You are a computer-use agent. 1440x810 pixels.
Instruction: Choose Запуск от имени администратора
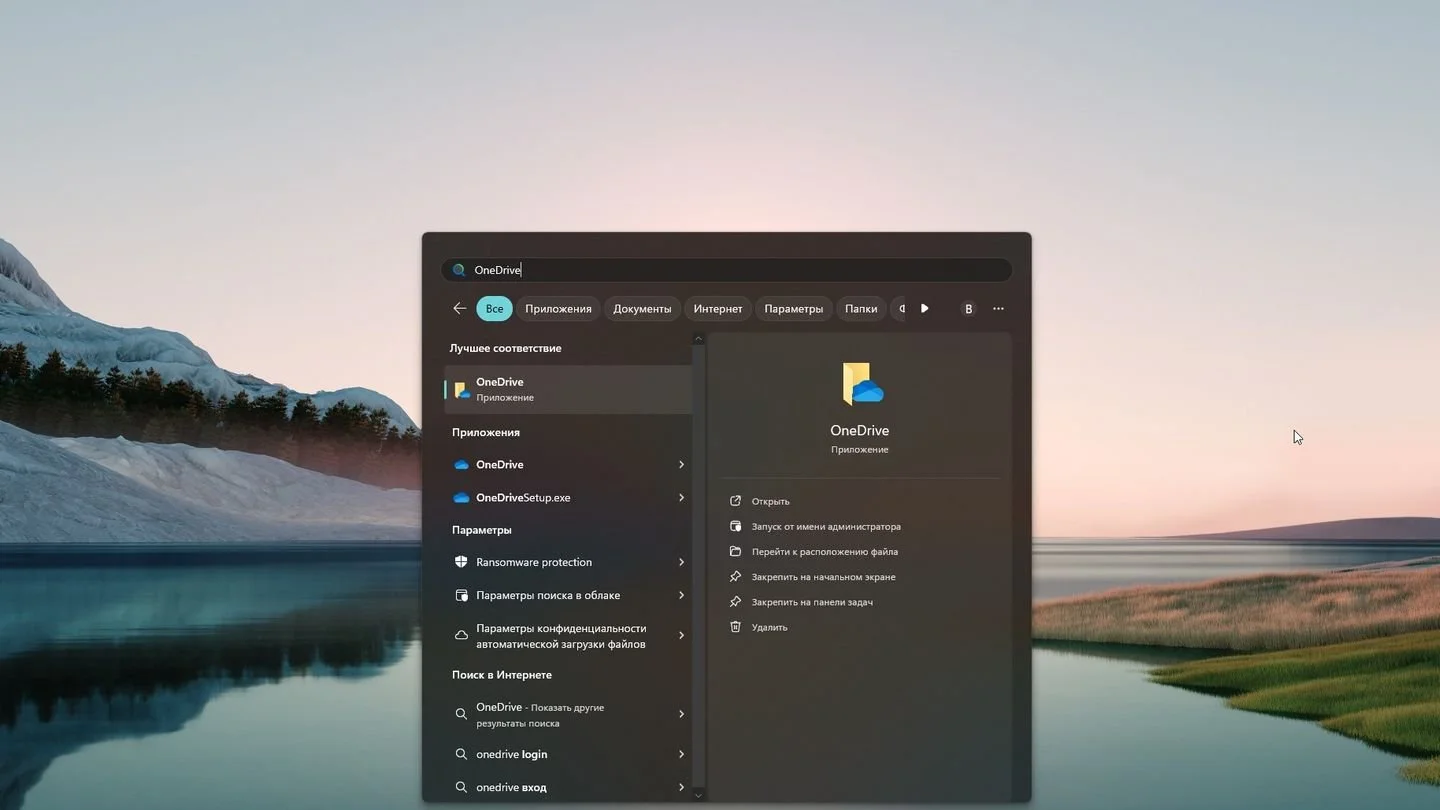[x=826, y=526]
